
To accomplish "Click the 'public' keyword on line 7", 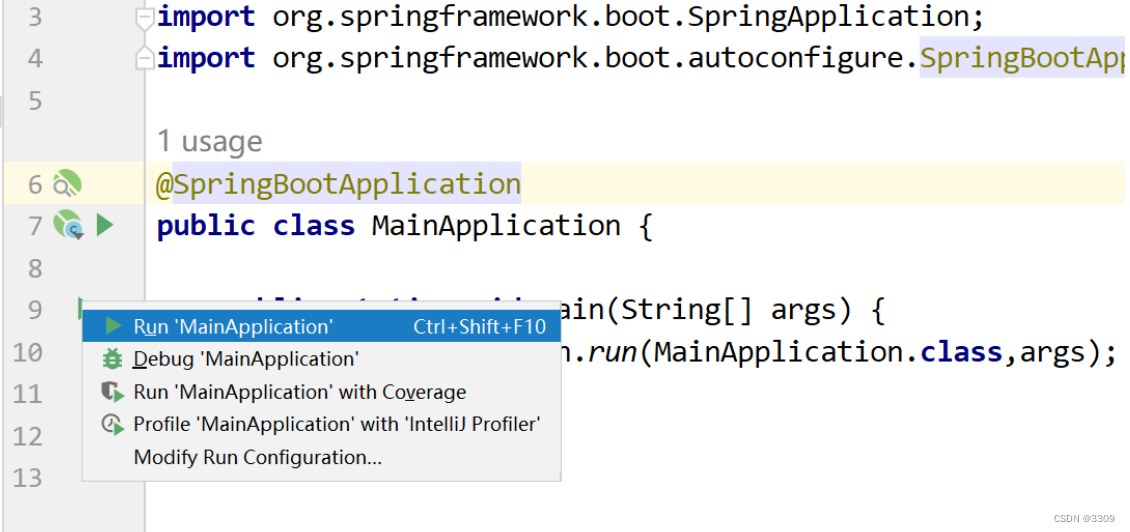I will click(206, 226).
